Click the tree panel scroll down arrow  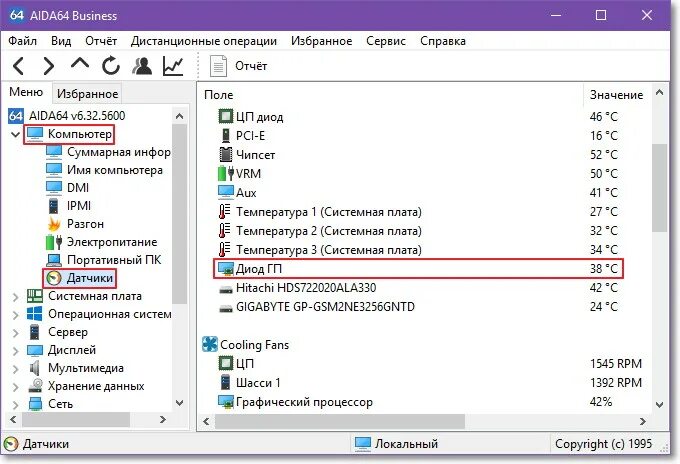tap(180, 403)
